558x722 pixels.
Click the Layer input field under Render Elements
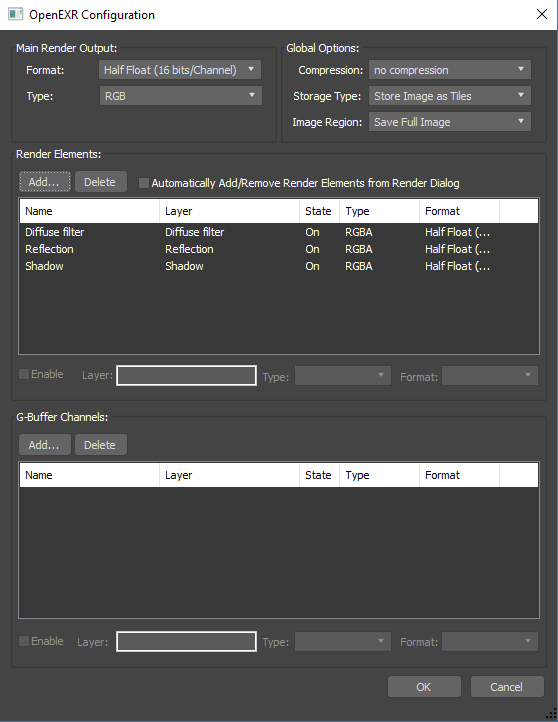click(186, 375)
